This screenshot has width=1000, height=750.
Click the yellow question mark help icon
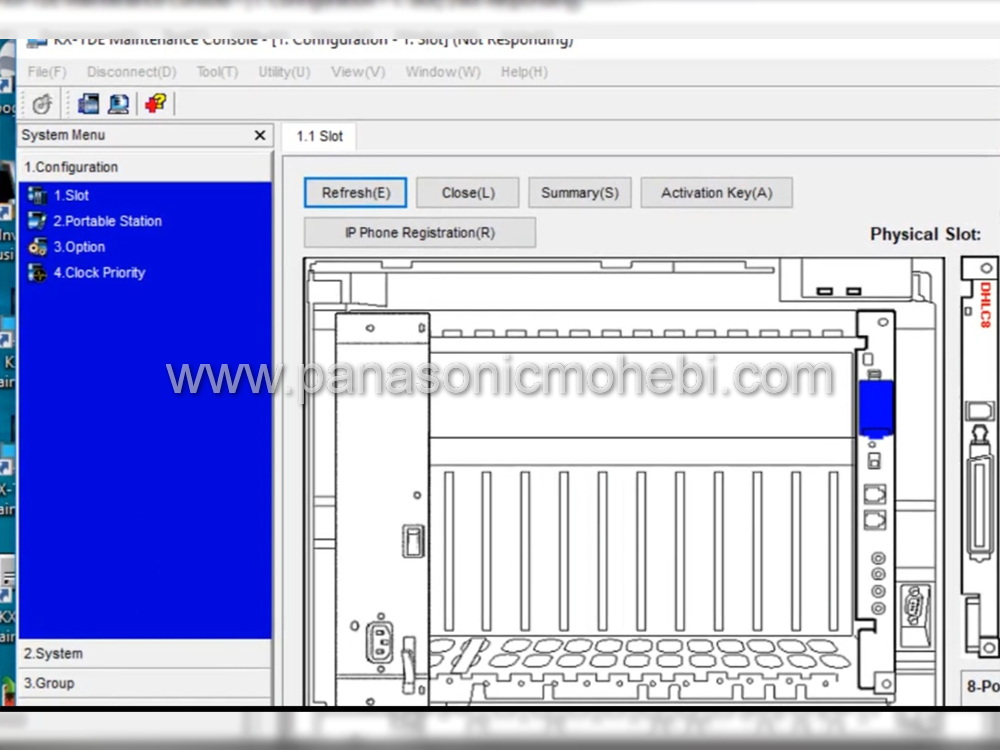tap(155, 104)
